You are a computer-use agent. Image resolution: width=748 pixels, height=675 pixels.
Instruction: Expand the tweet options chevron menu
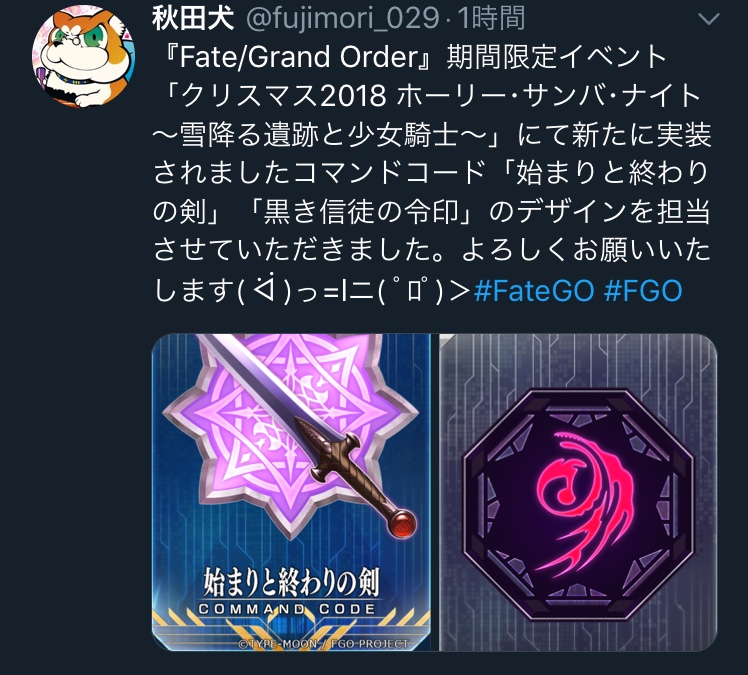(708, 19)
